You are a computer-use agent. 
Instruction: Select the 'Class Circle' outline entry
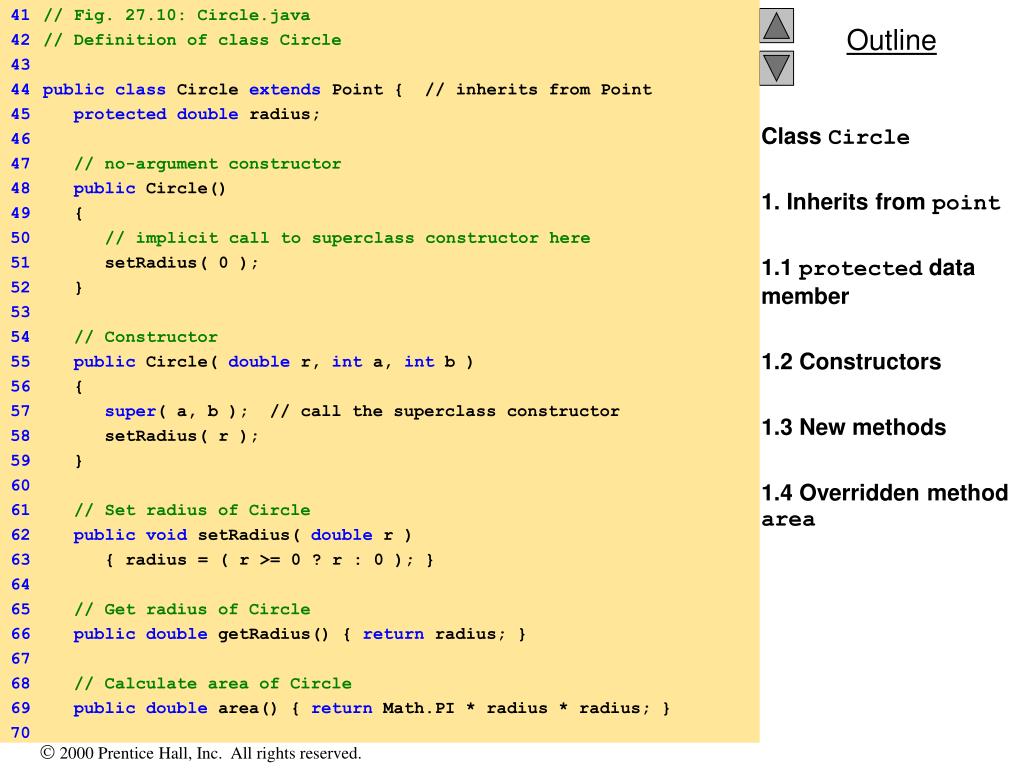[x=835, y=137]
